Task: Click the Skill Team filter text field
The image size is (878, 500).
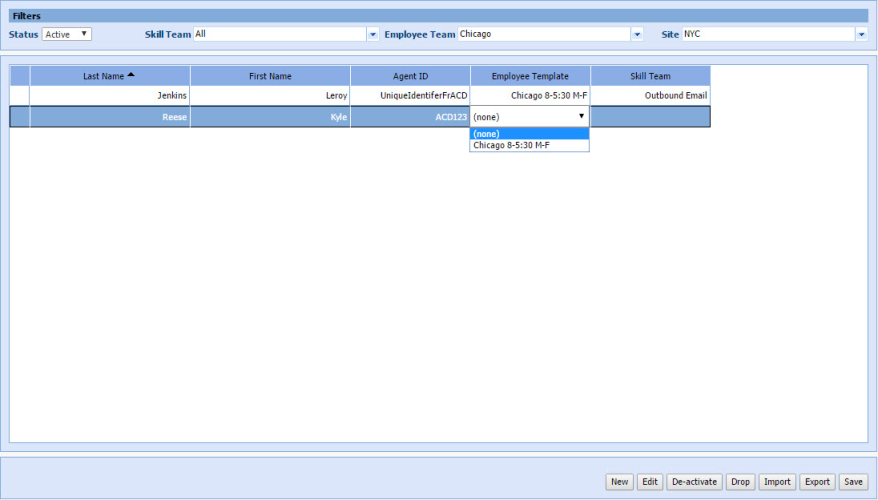Action: pos(280,34)
